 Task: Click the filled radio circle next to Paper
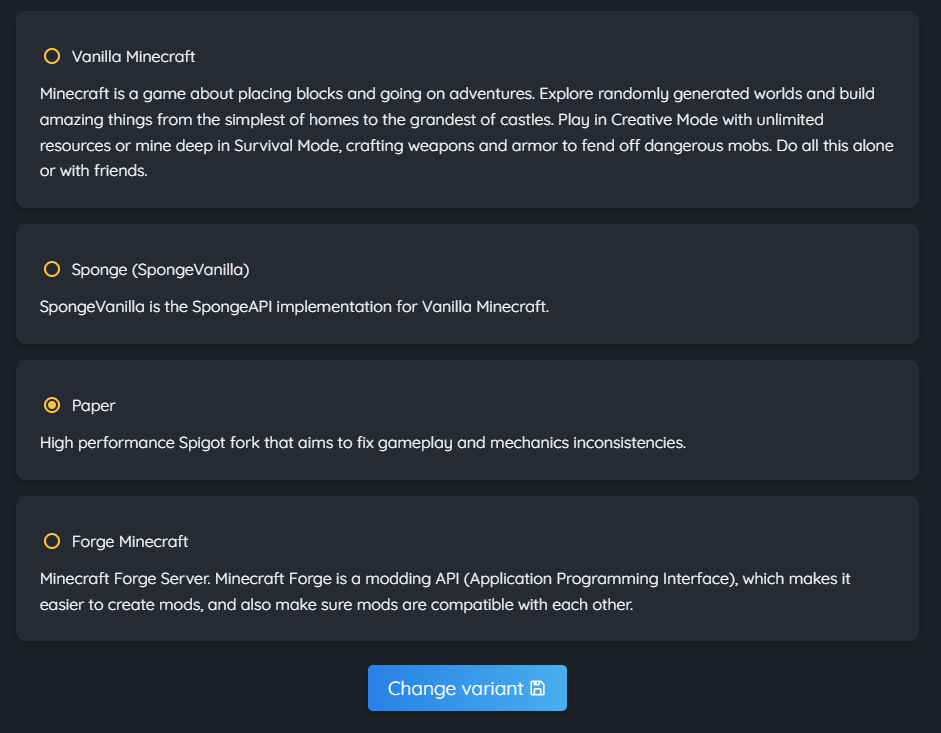[51, 405]
